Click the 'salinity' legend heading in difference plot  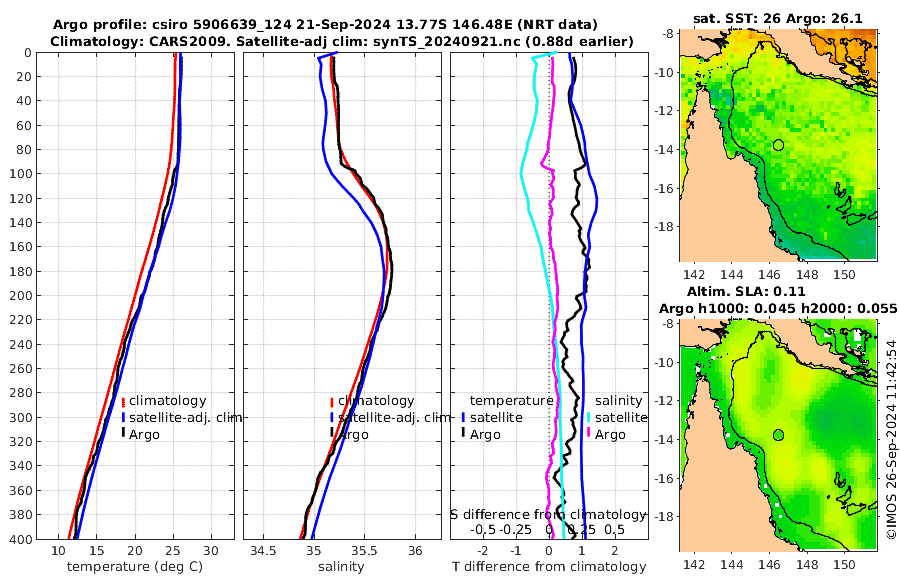[x=618, y=400]
